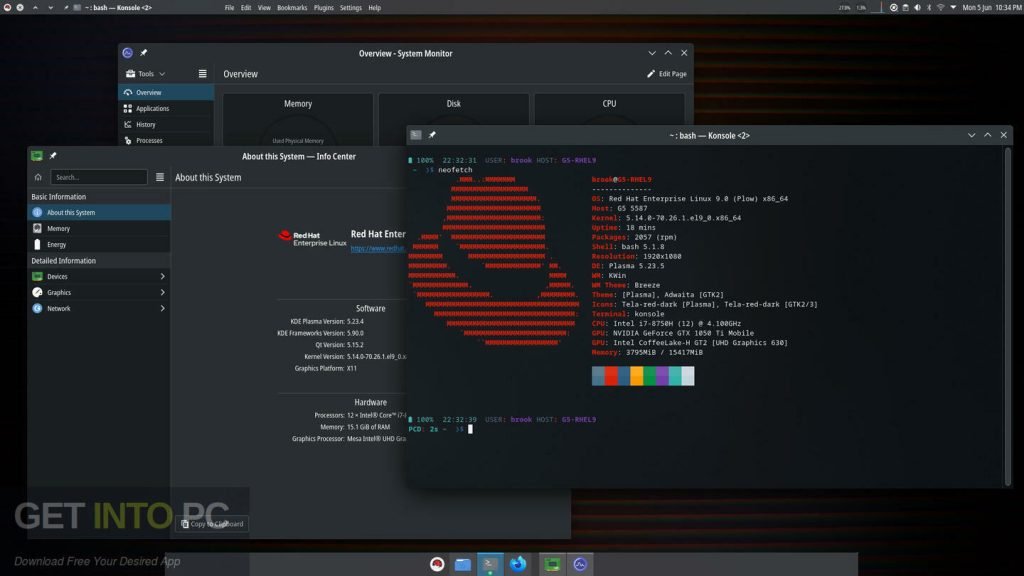Click the hamburger icon beside Info Center search box

[x=160, y=176]
